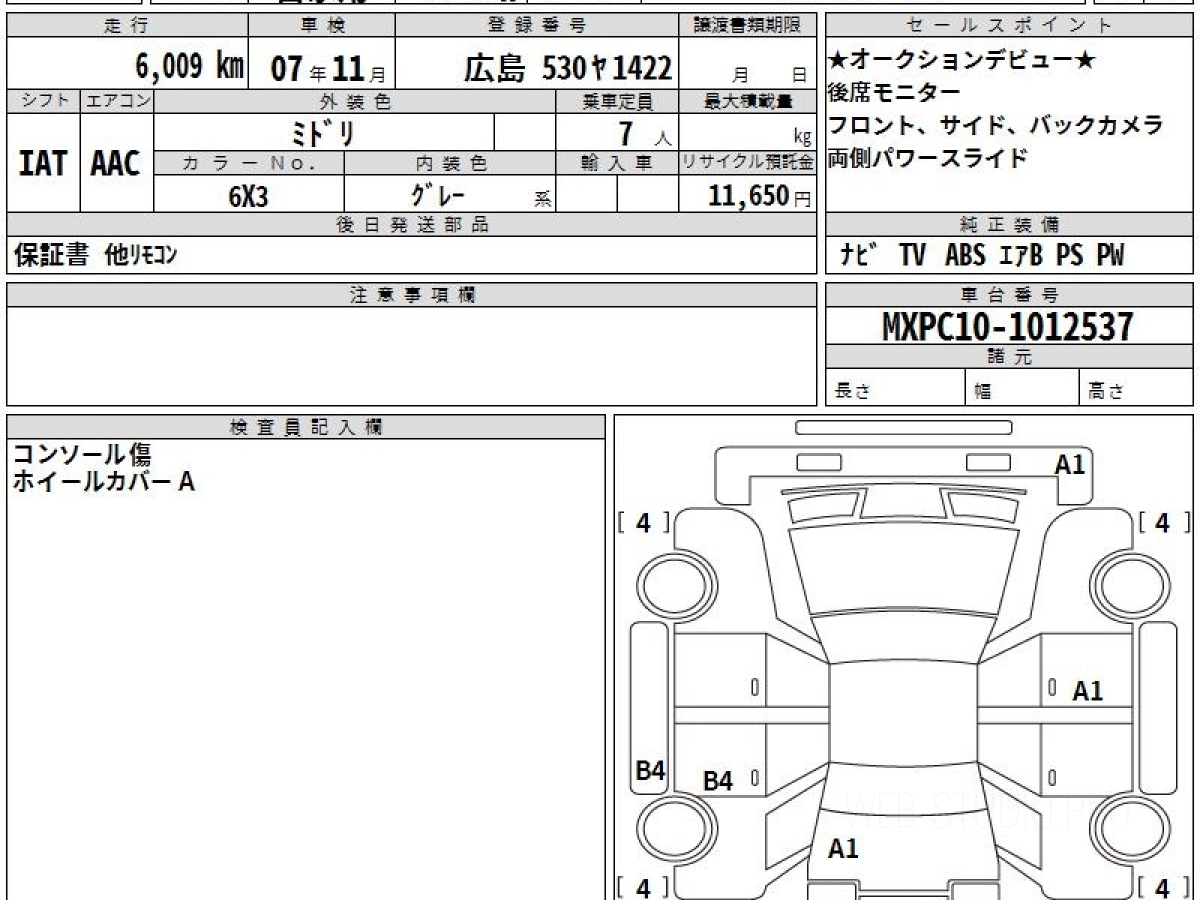Select the シフト header cell
This screenshot has width=1200, height=900.
[43, 101]
